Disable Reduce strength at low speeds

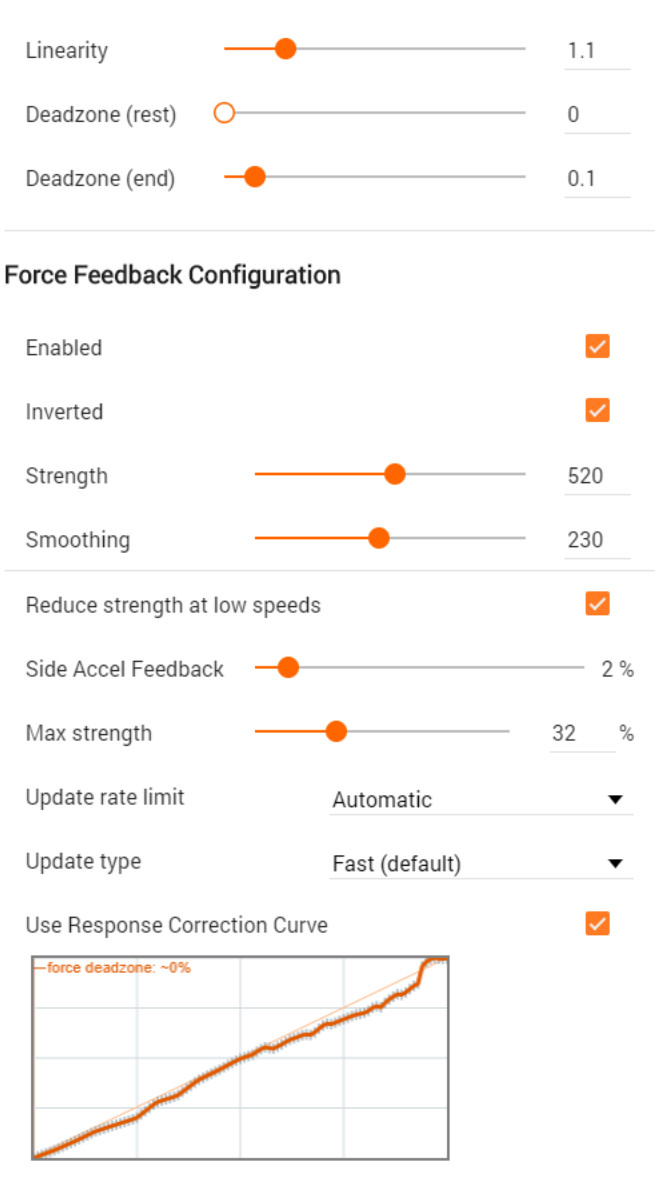(597, 604)
